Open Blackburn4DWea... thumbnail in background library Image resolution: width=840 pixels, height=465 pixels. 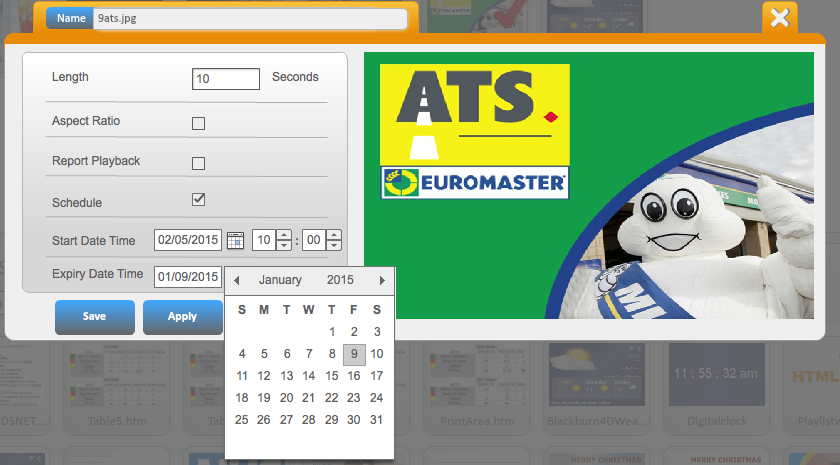click(597, 387)
